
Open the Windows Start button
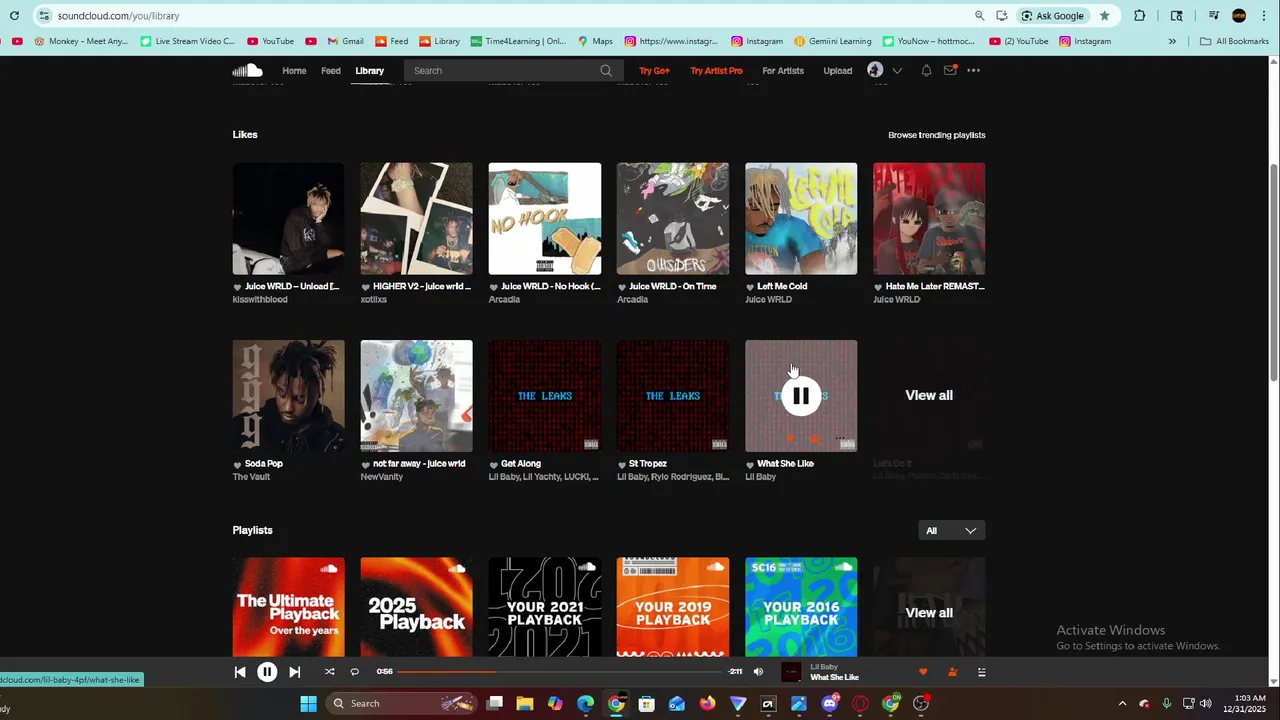pos(308,703)
